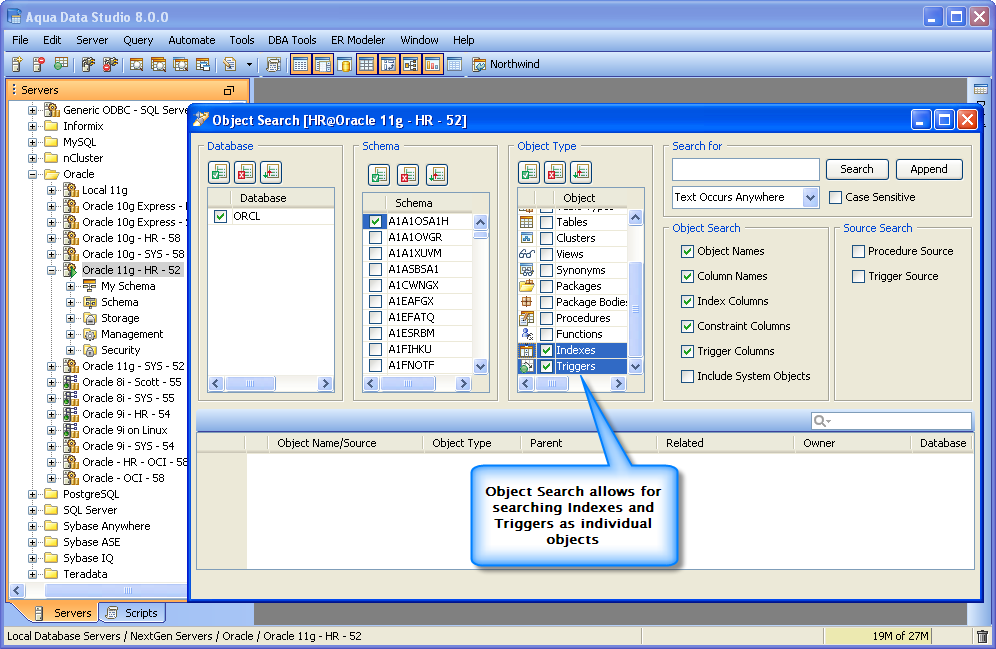
Task: Click the Search button
Action: [x=856, y=170]
